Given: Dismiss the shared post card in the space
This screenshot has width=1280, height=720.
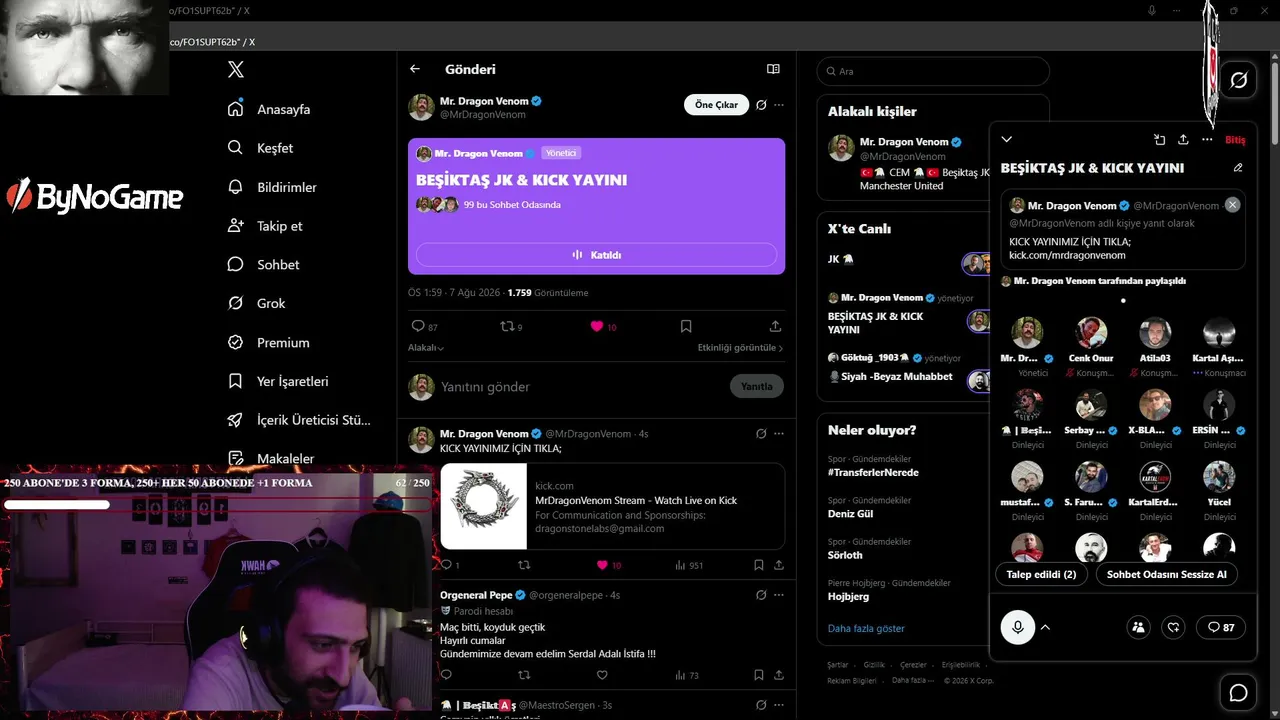Looking at the screenshot, I should [x=1233, y=205].
